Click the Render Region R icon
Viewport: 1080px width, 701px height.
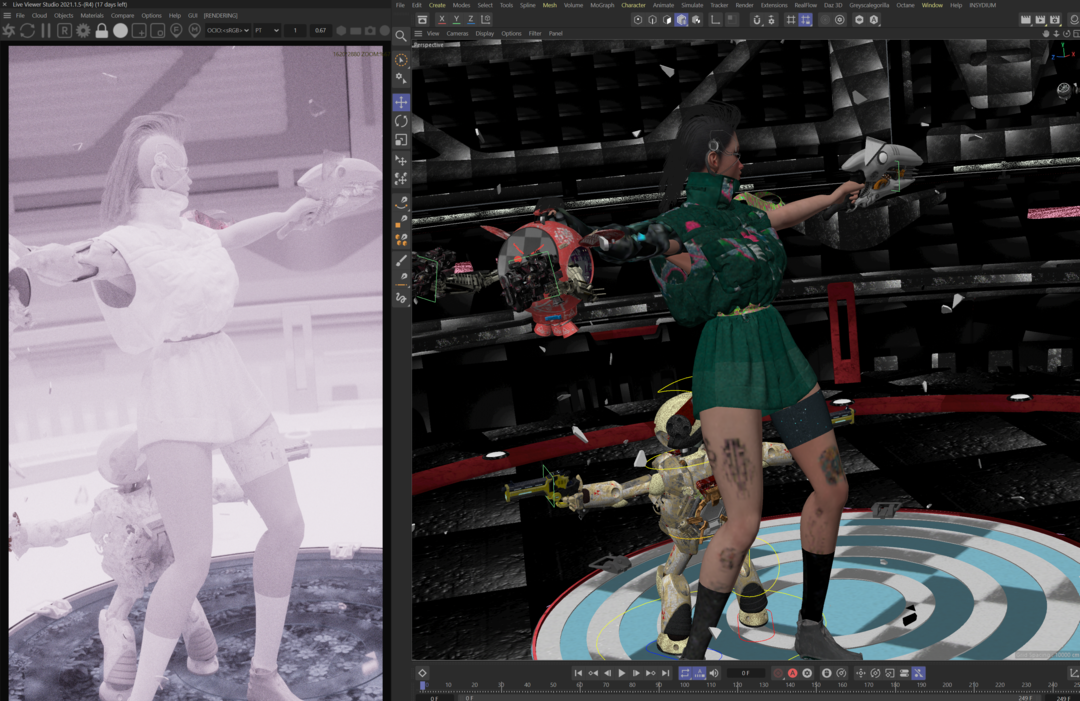pyautogui.click(x=64, y=30)
